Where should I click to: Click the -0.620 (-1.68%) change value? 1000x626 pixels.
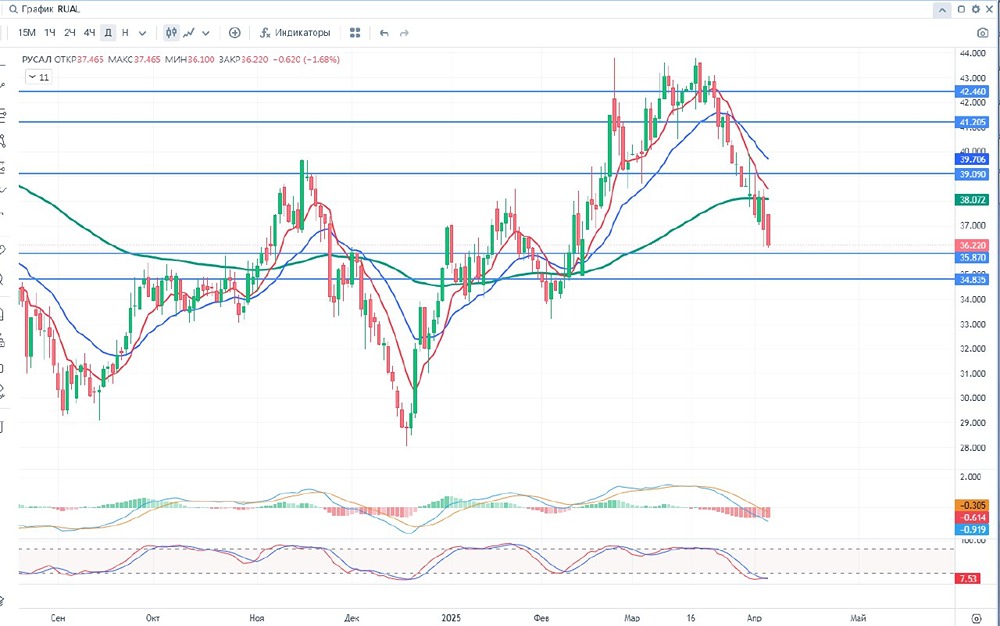(x=306, y=59)
